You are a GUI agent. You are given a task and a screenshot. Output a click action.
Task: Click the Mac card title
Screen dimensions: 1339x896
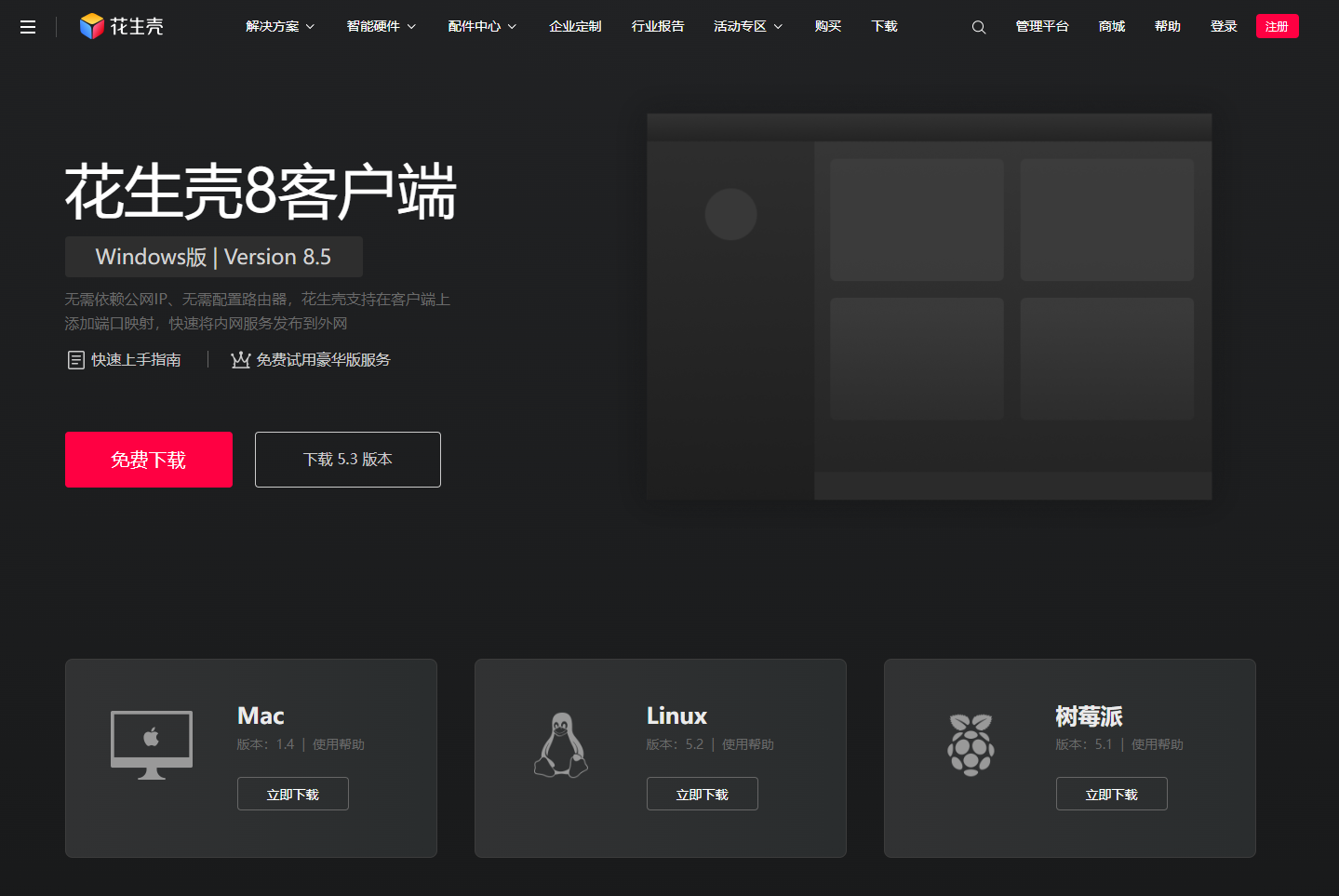[261, 715]
